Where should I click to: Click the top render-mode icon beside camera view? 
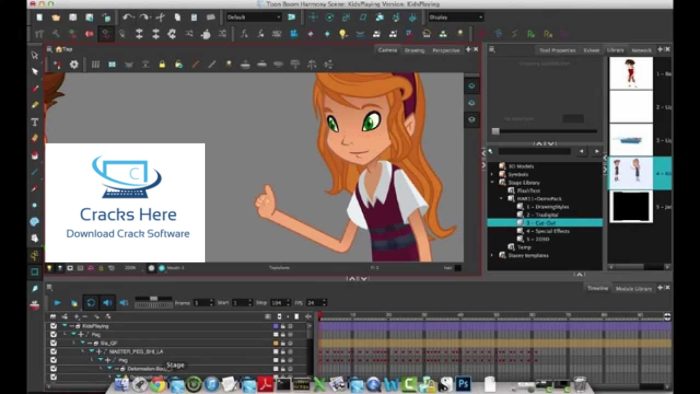[472, 86]
